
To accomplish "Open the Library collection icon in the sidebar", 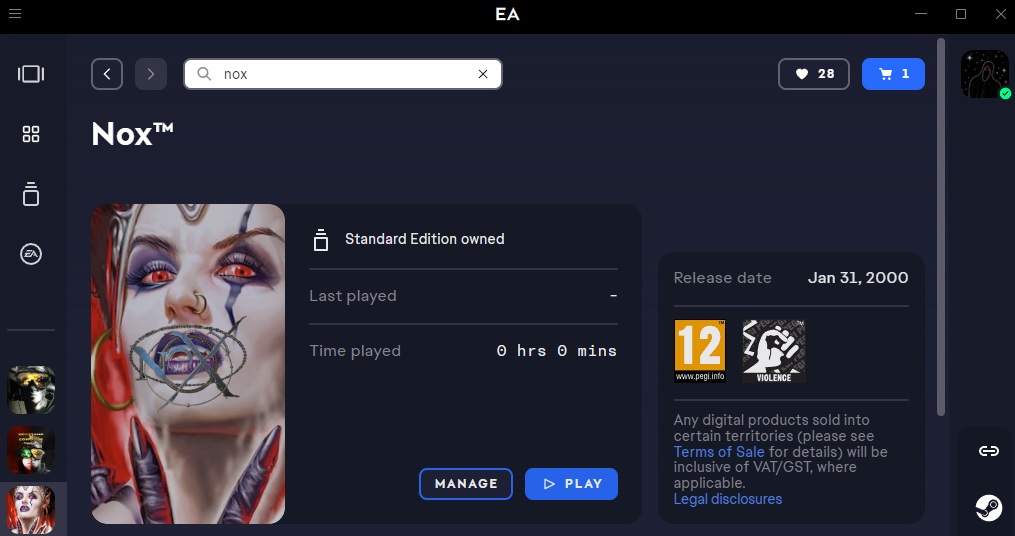I will (x=31, y=194).
